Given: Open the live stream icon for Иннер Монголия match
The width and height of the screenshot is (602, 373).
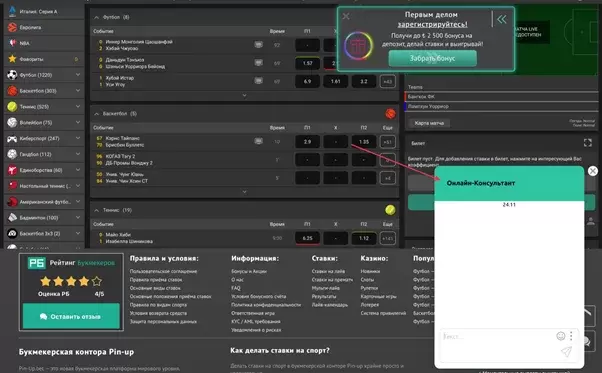Looking at the screenshot, I should click(x=259, y=45).
